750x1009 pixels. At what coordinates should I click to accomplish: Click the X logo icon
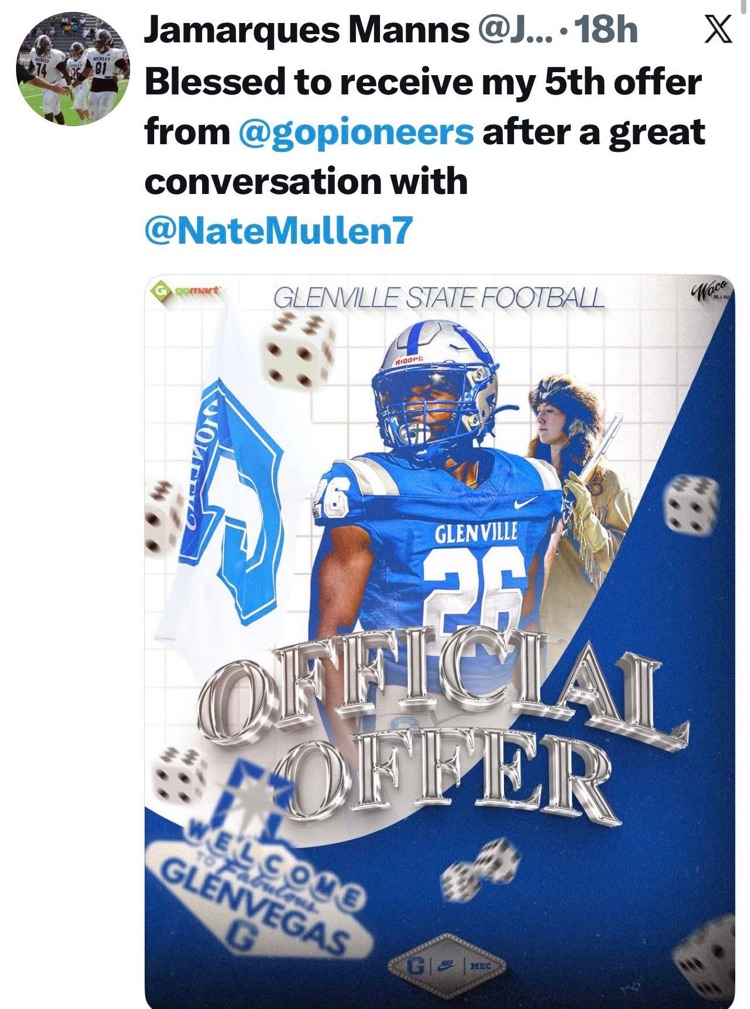click(716, 32)
